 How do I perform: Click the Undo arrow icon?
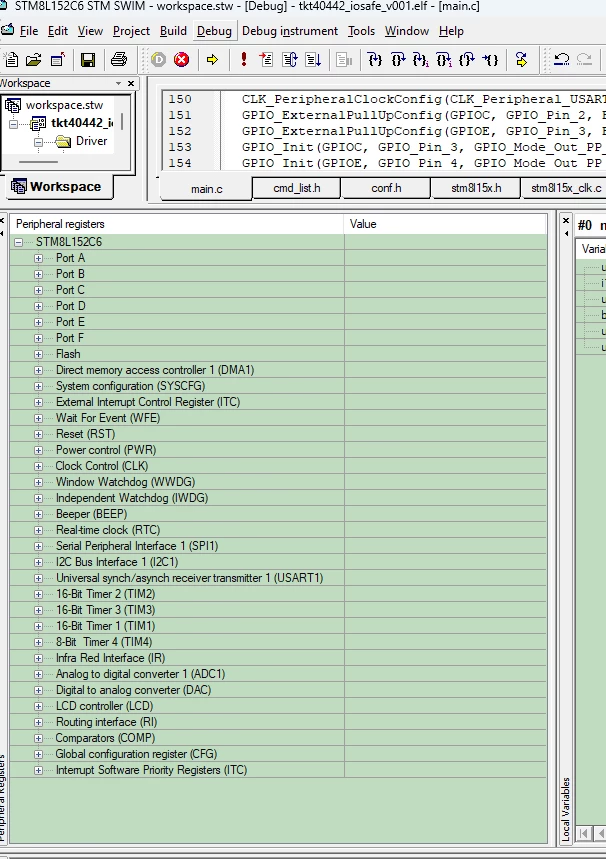562,59
